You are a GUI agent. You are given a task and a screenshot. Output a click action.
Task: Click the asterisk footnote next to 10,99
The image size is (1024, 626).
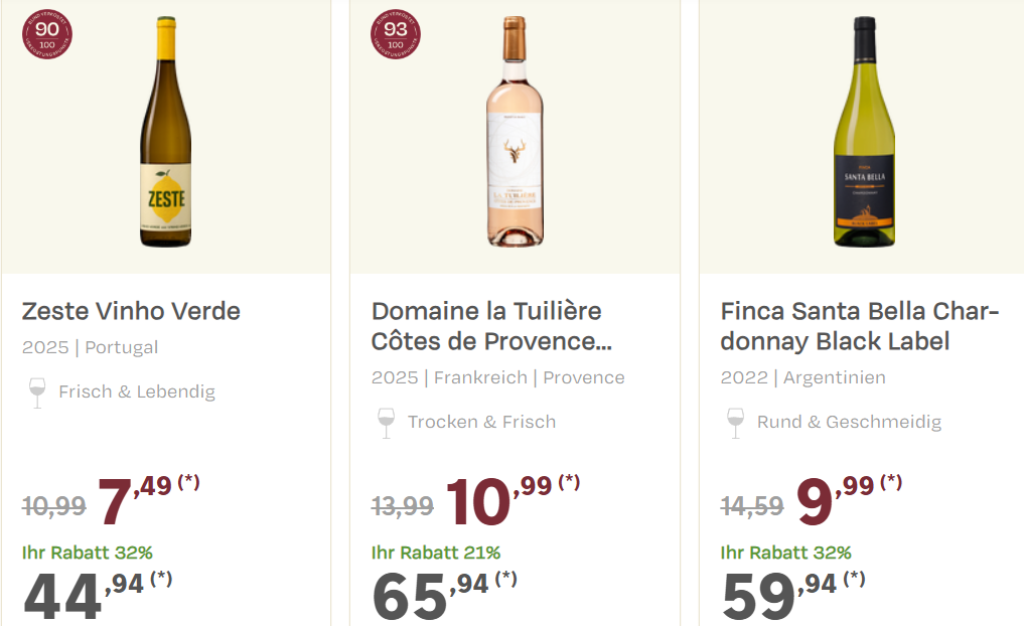(569, 482)
